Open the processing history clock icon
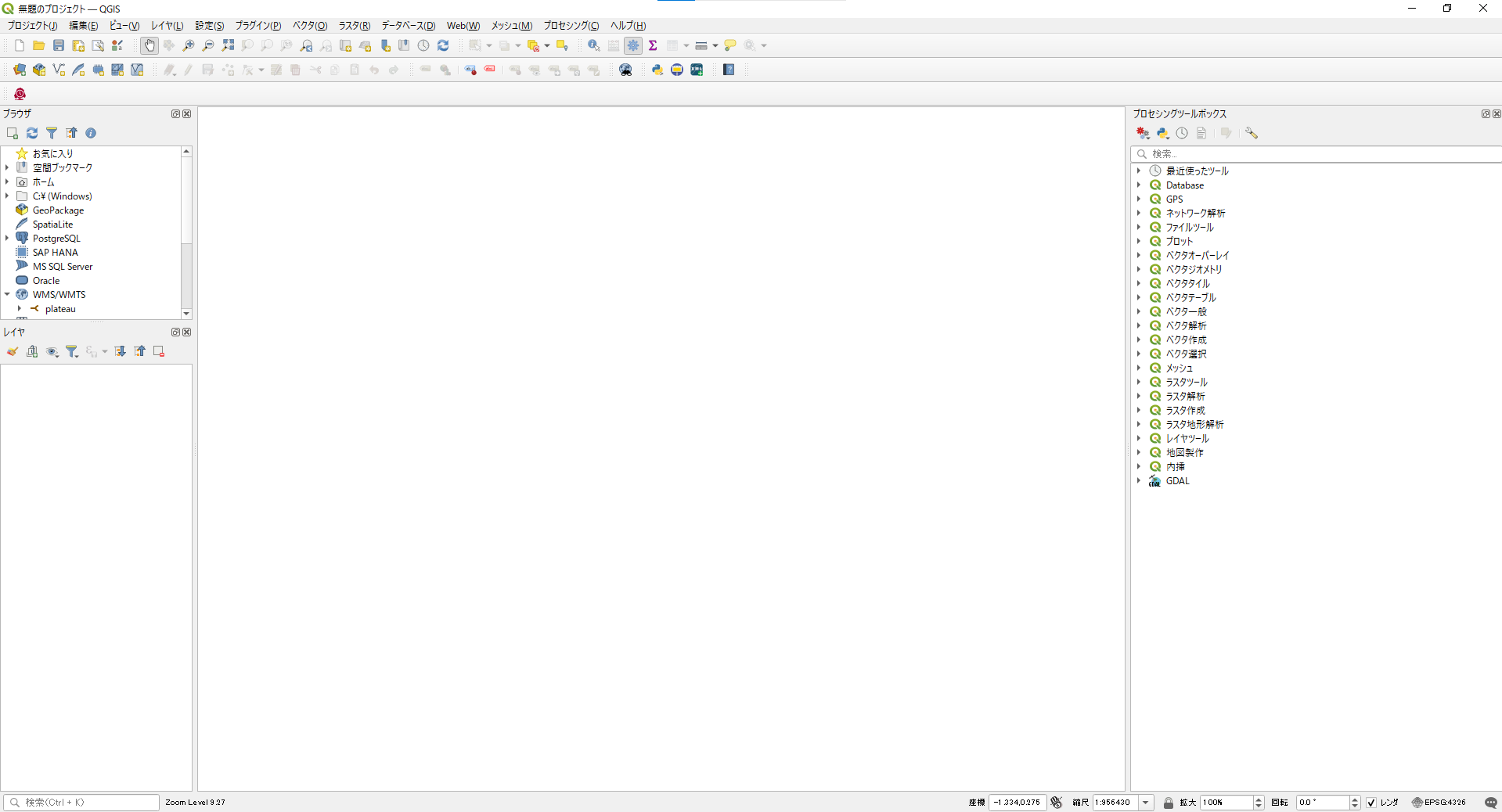Viewport: 1502px width, 812px height. point(1182,134)
